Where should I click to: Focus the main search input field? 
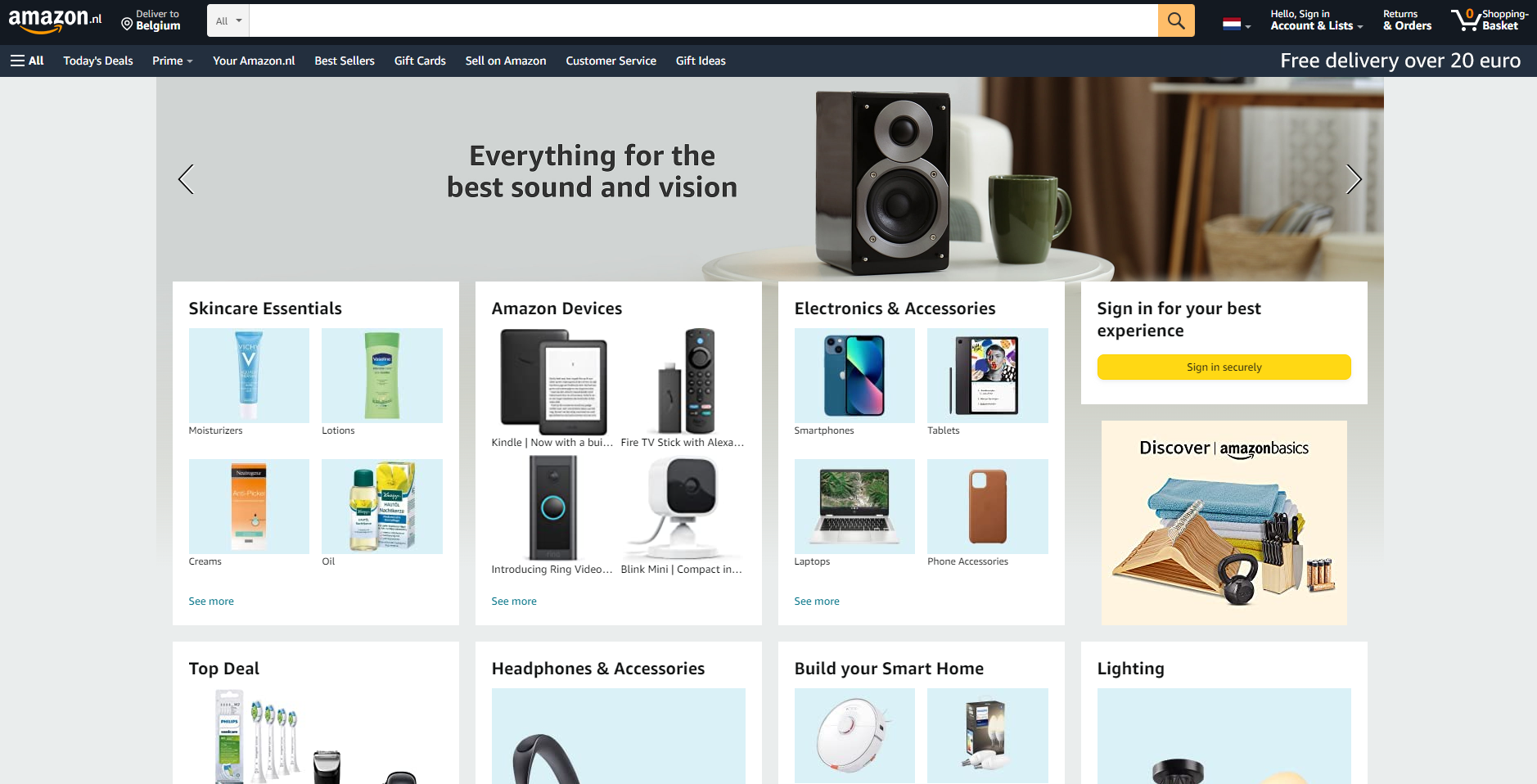point(703,20)
